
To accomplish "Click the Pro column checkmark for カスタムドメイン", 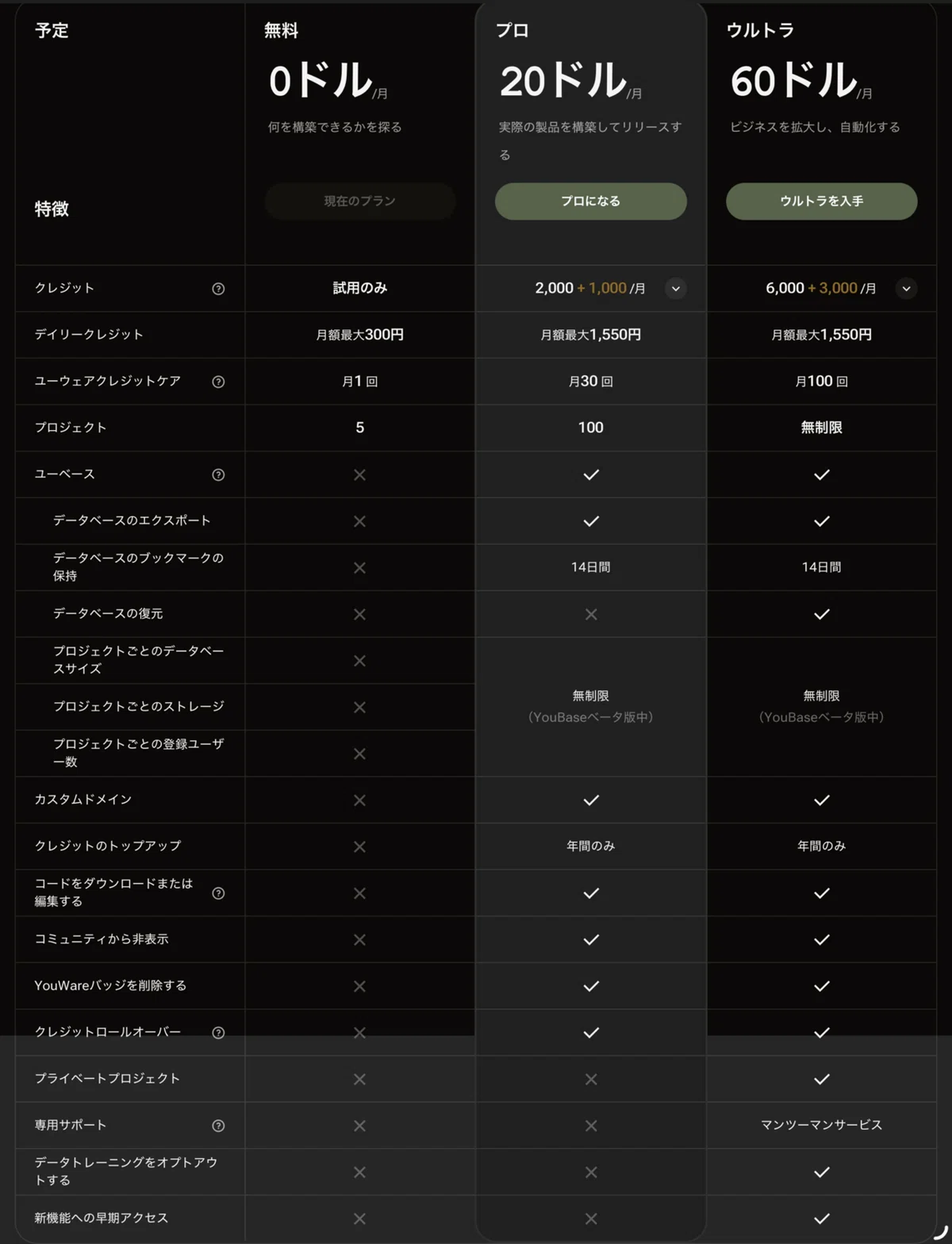I will click(591, 800).
